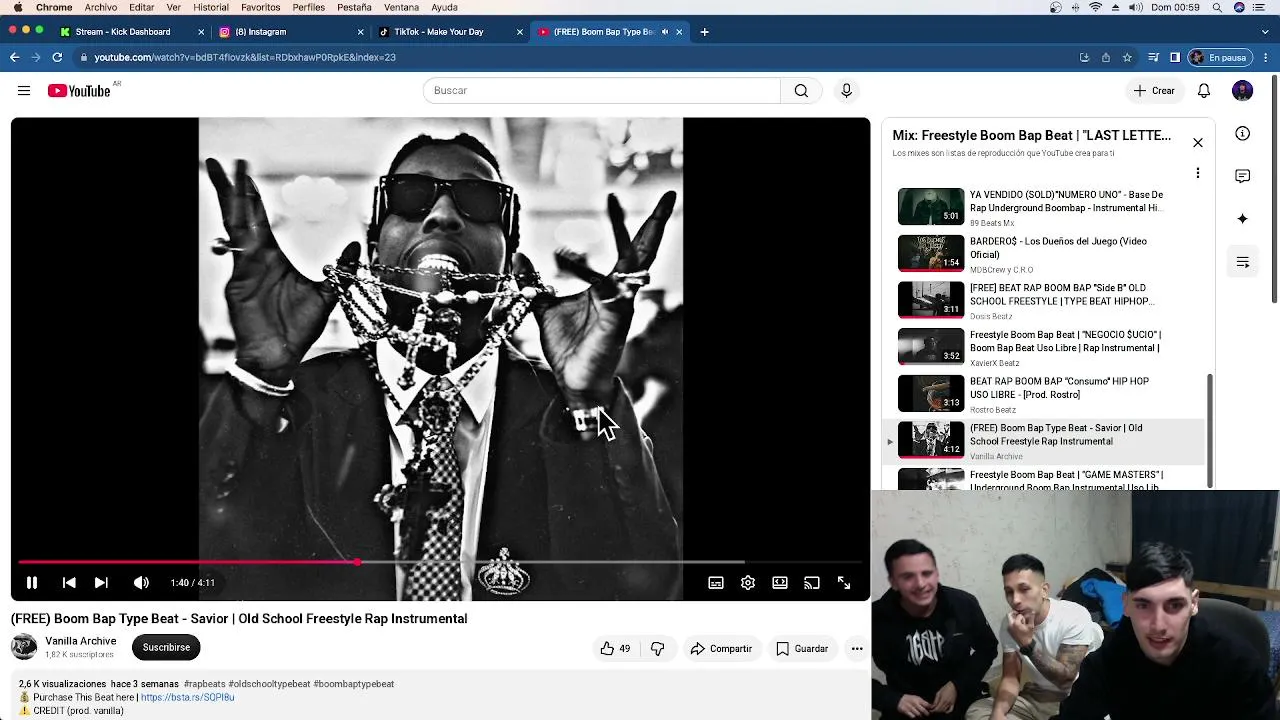Open the Guardar save-to-playlist menu
The image size is (1280, 720).
803,649
